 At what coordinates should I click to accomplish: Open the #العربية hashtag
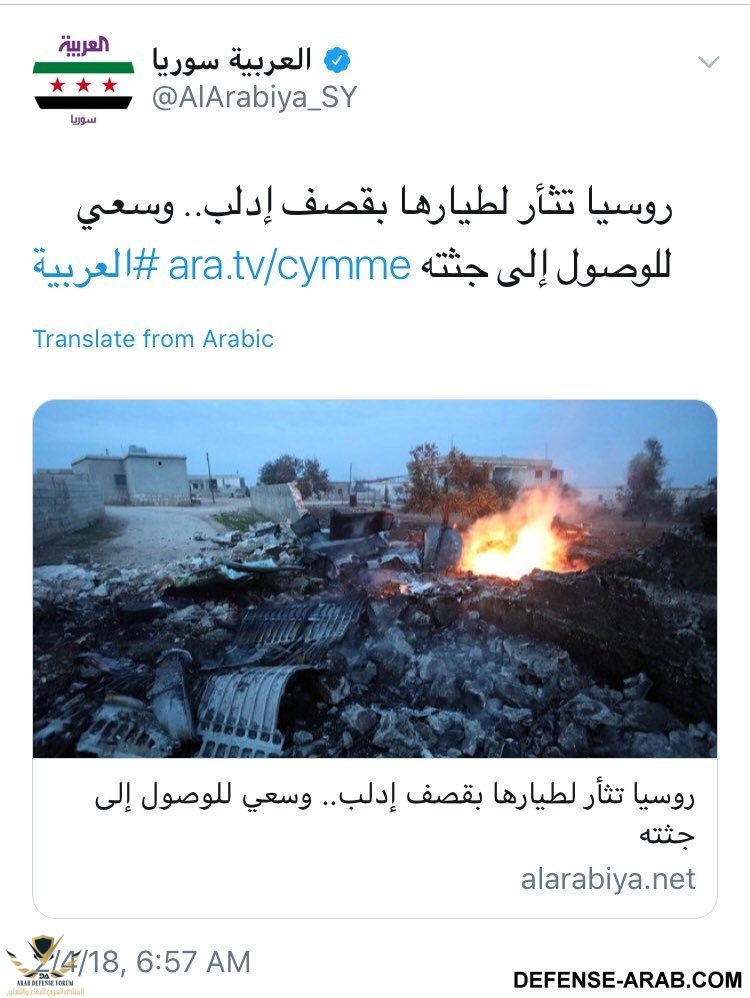point(96,267)
